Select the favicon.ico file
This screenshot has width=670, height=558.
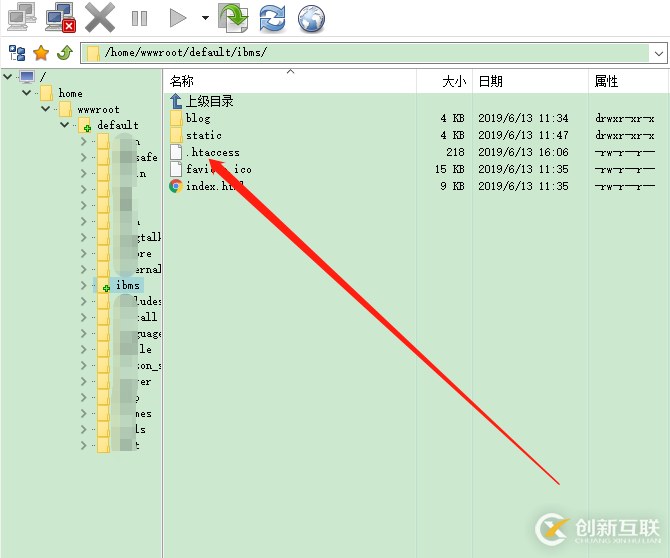tap(219, 169)
